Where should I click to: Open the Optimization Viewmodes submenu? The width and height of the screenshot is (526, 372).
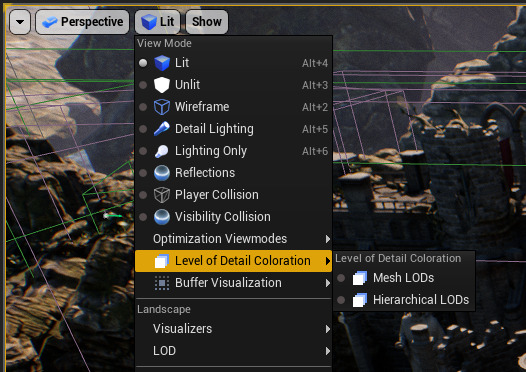[x=233, y=239]
